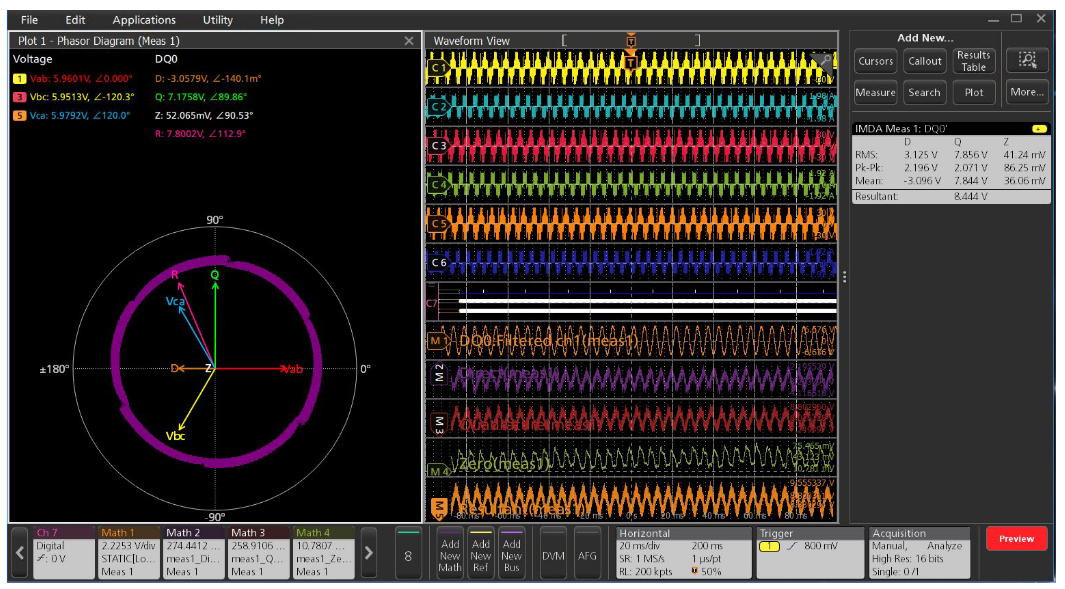The width and height of the screenshot is (1065, 589).
Task: Expand IMDA Meas 1 via yellow plus
Action: (1041, 128)
